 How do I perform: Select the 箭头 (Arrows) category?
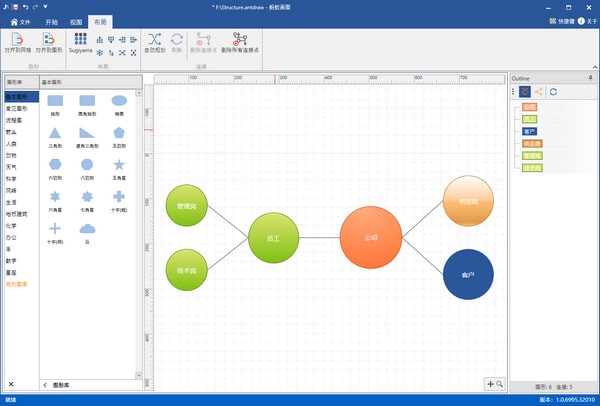click(21, 132)
